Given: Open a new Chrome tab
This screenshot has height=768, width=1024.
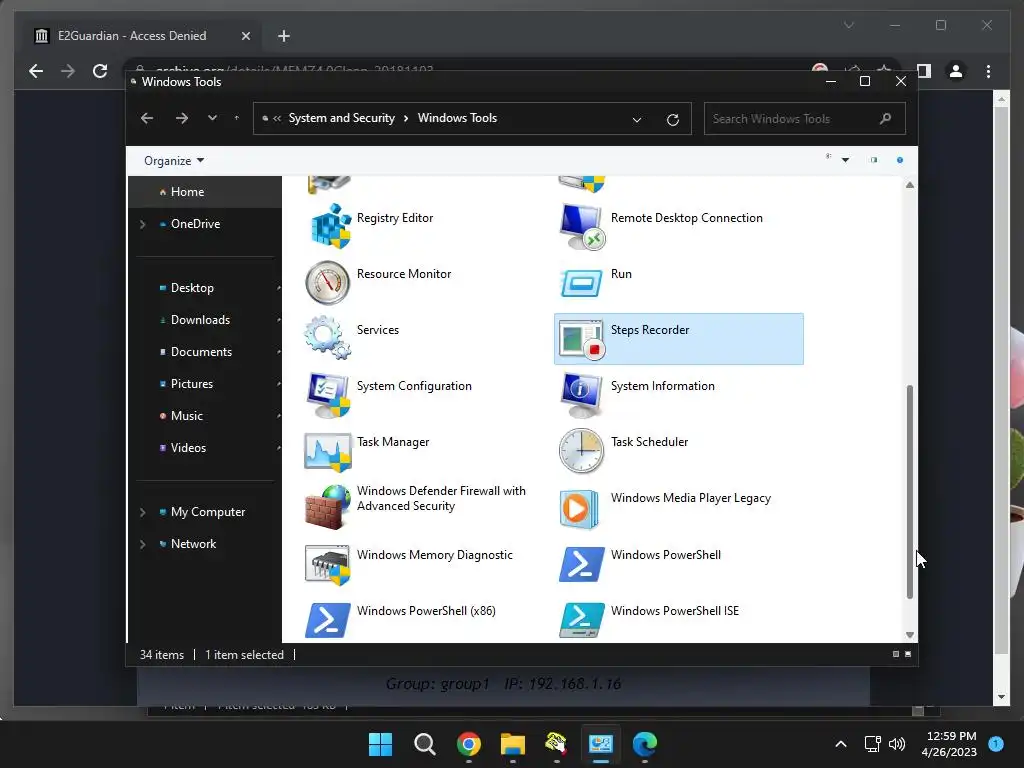Looking at the screenshot, I should click(283, 36).
